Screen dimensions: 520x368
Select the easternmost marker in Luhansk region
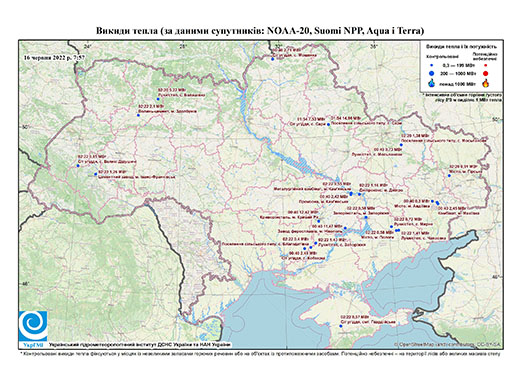pyautogui.click(x=449, y=176)
